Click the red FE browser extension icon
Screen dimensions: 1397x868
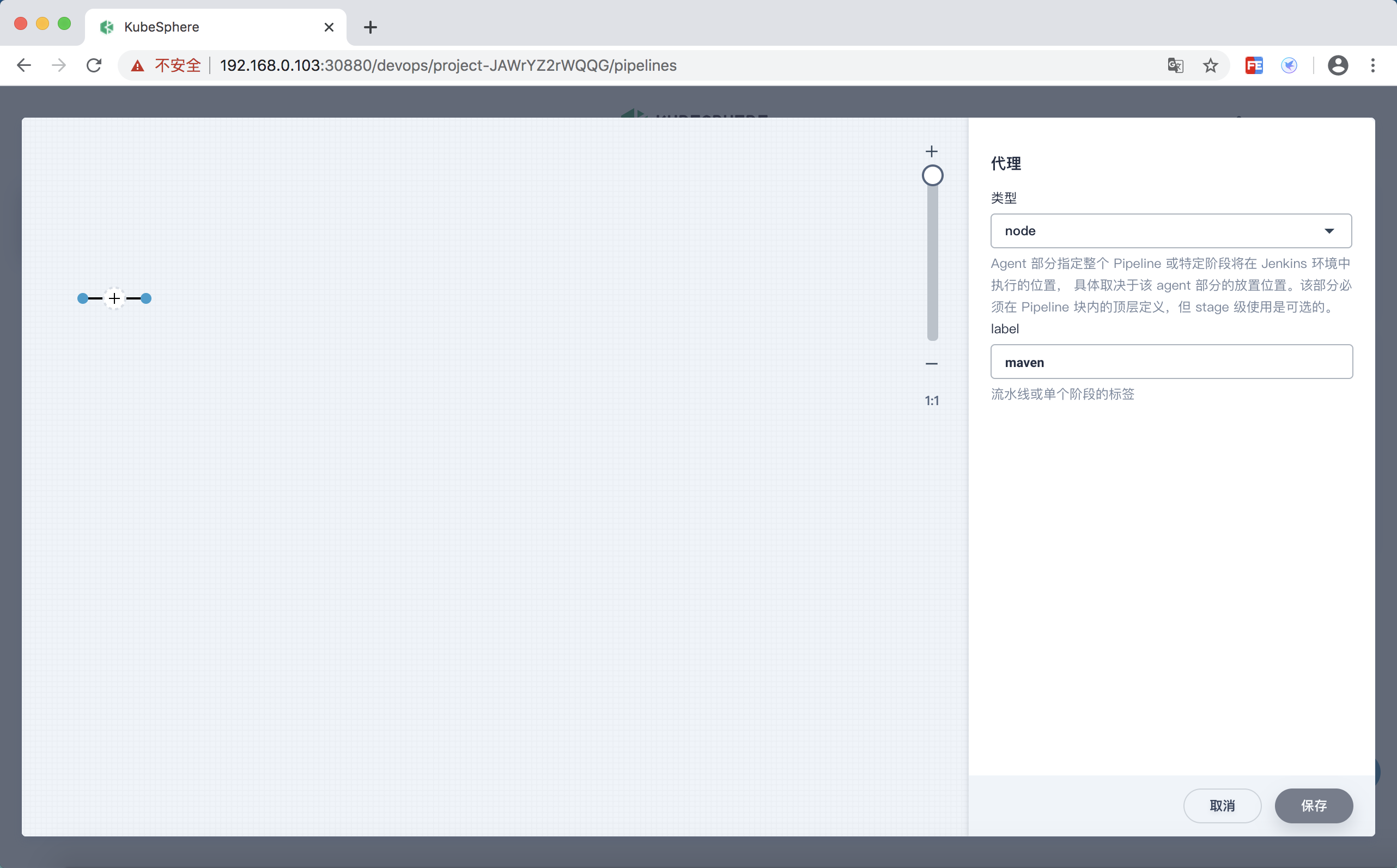tap(1253, 65)
